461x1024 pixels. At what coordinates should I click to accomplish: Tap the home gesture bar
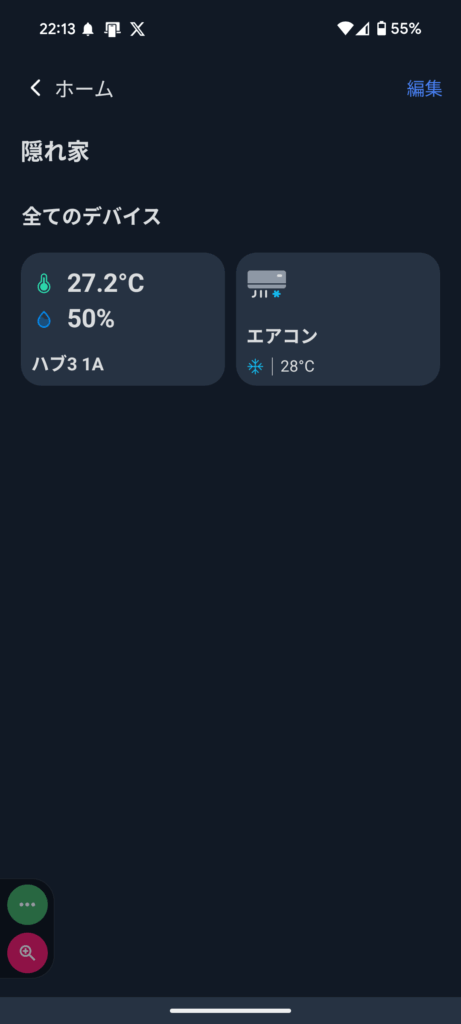(x=230, y=1010)
